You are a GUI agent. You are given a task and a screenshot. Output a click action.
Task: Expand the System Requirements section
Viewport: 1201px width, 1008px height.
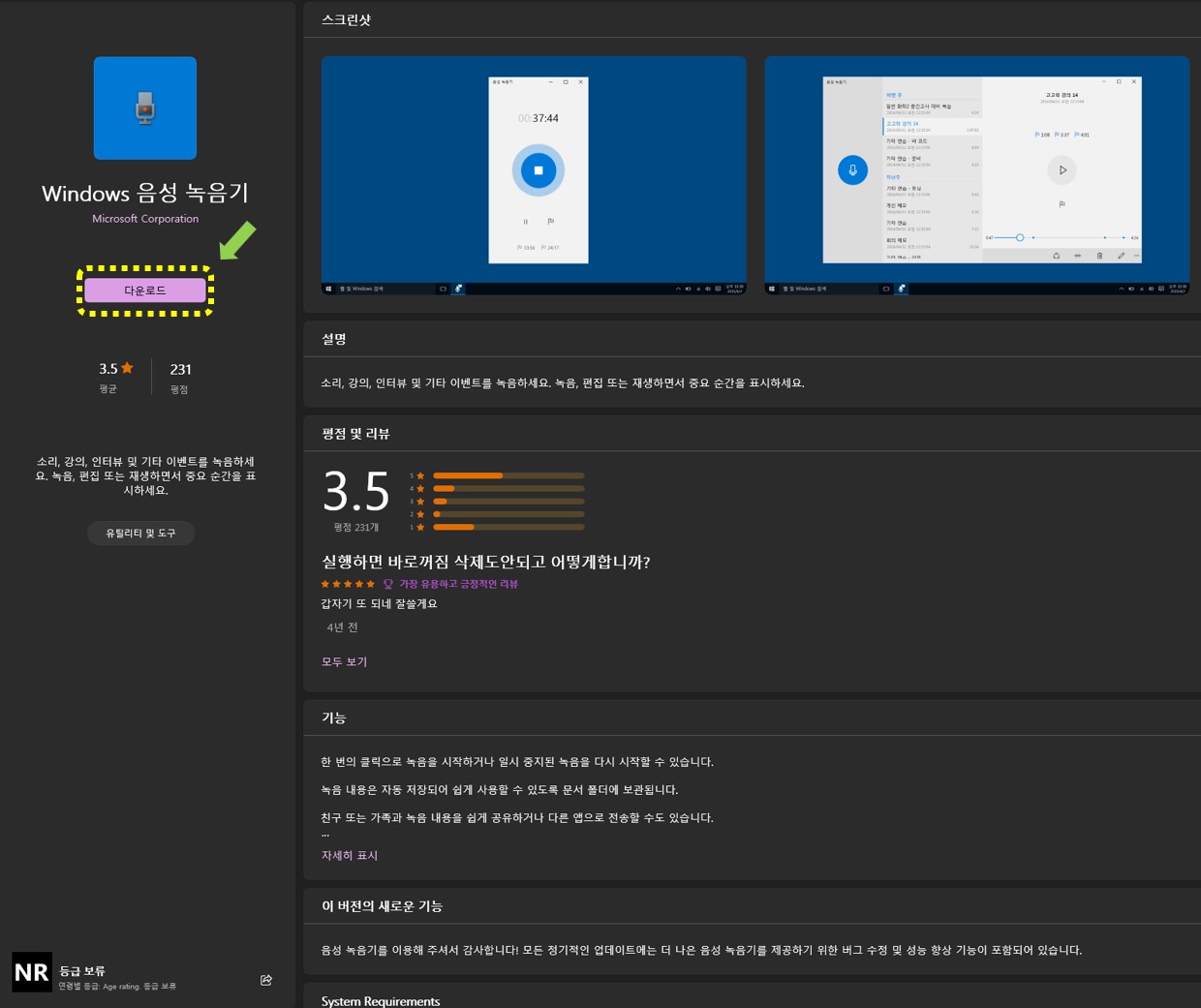[x=381, y=1000]
